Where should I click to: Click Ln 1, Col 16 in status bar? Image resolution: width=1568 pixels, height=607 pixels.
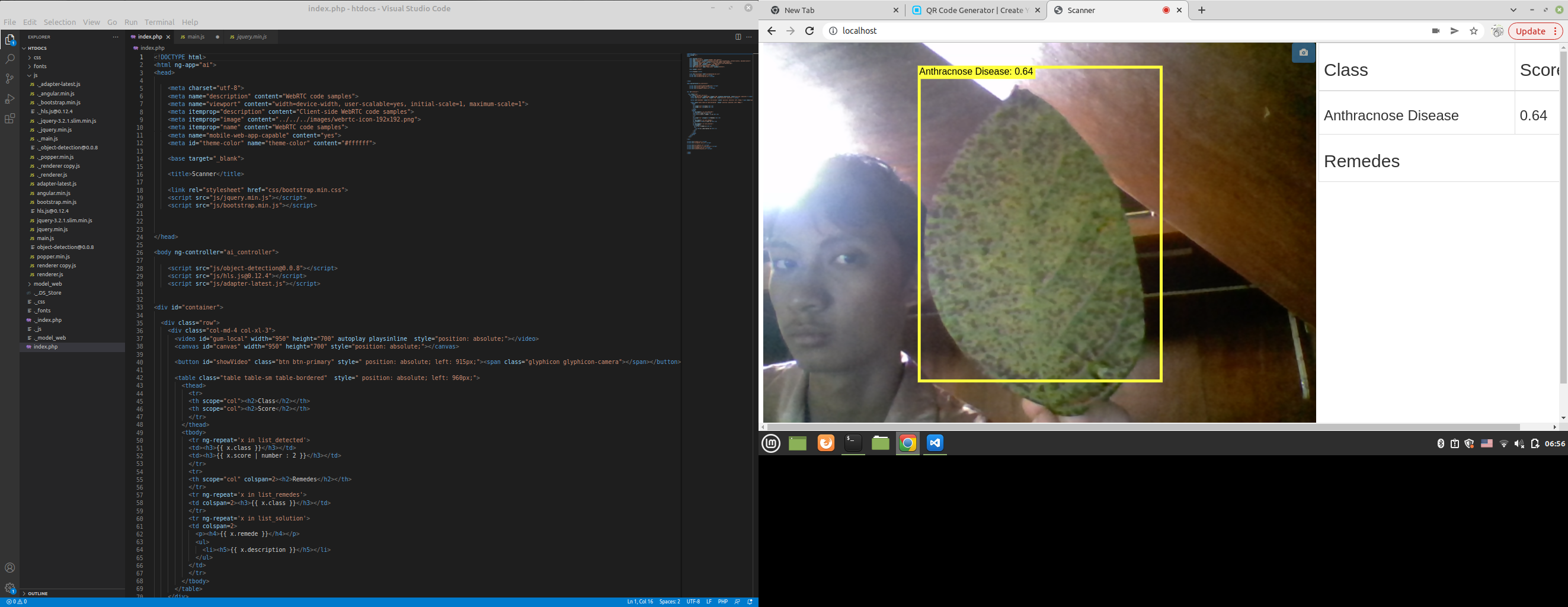[640, 602]
